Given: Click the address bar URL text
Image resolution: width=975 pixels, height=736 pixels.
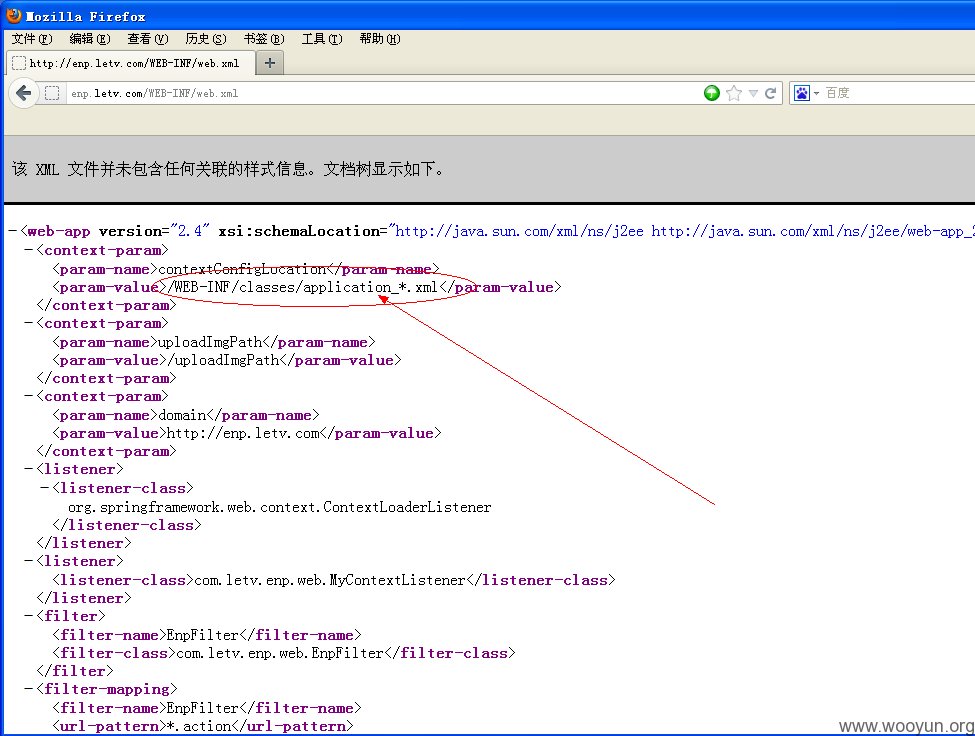Looking at the screenshot, I should (x=154, y=93).
